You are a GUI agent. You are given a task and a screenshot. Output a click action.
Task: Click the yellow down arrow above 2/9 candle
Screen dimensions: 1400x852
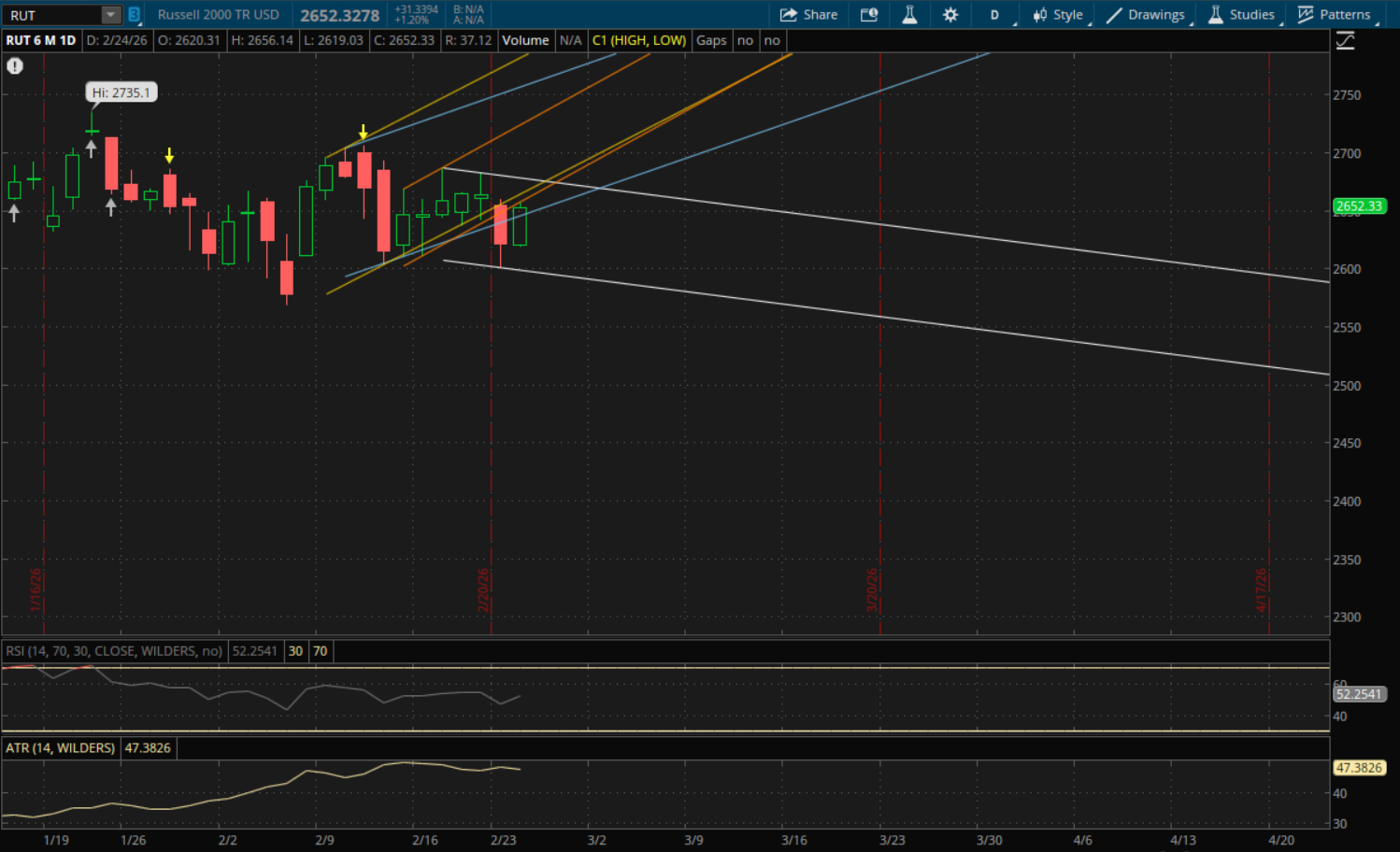pos(364,133)
